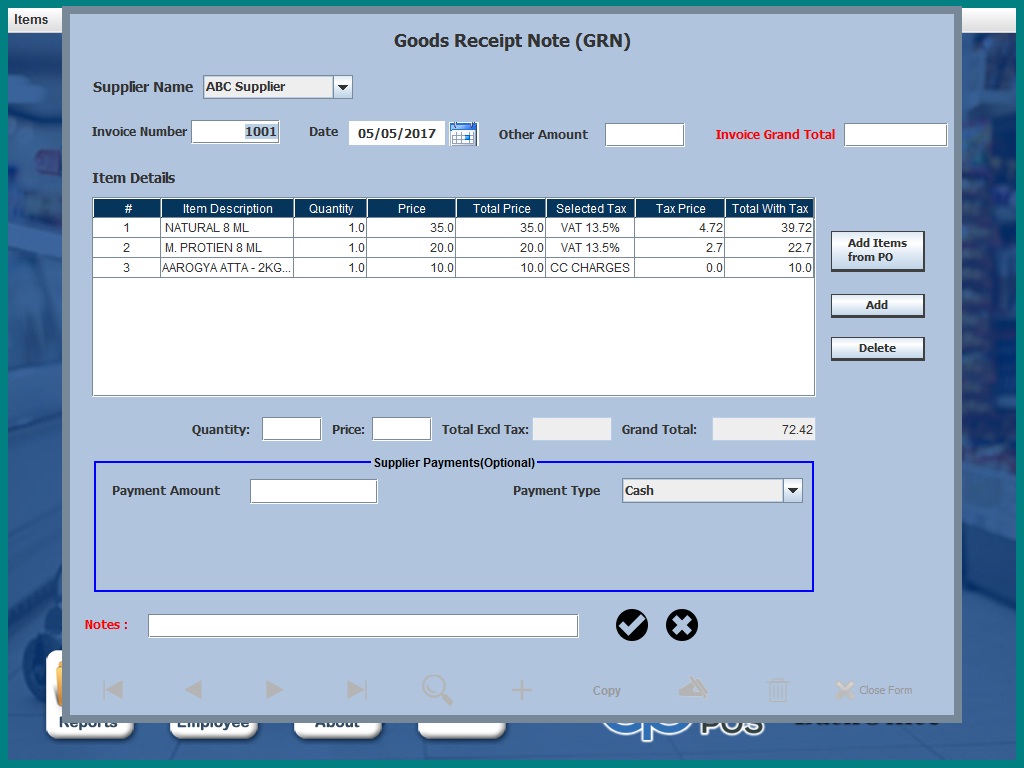This screenshot has height=768, width=1024.
Task: Go to first record with navigation arrow
Action: (113, 690)
